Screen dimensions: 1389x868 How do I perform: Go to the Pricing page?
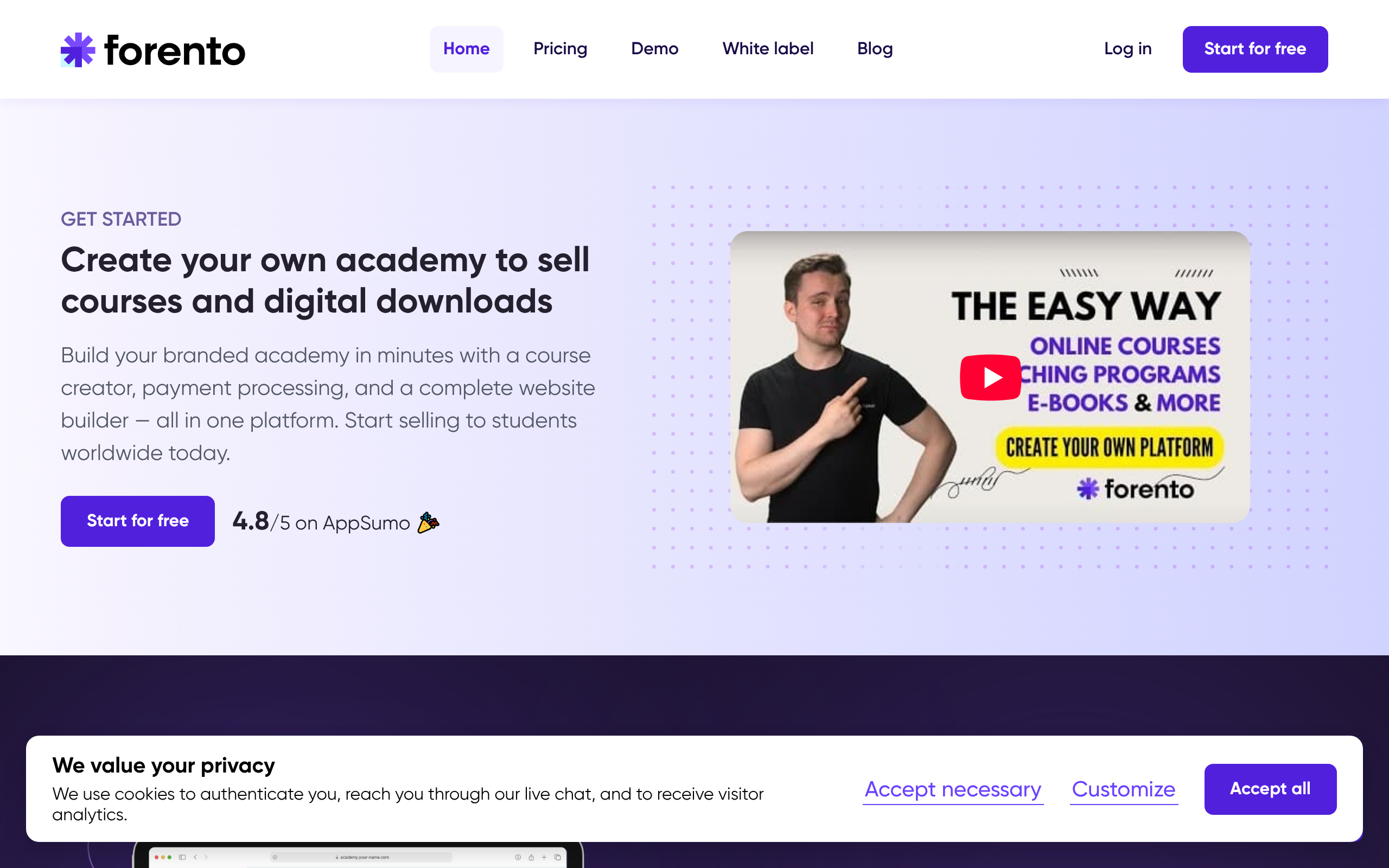pyautogui.click(x=560, y=49)
